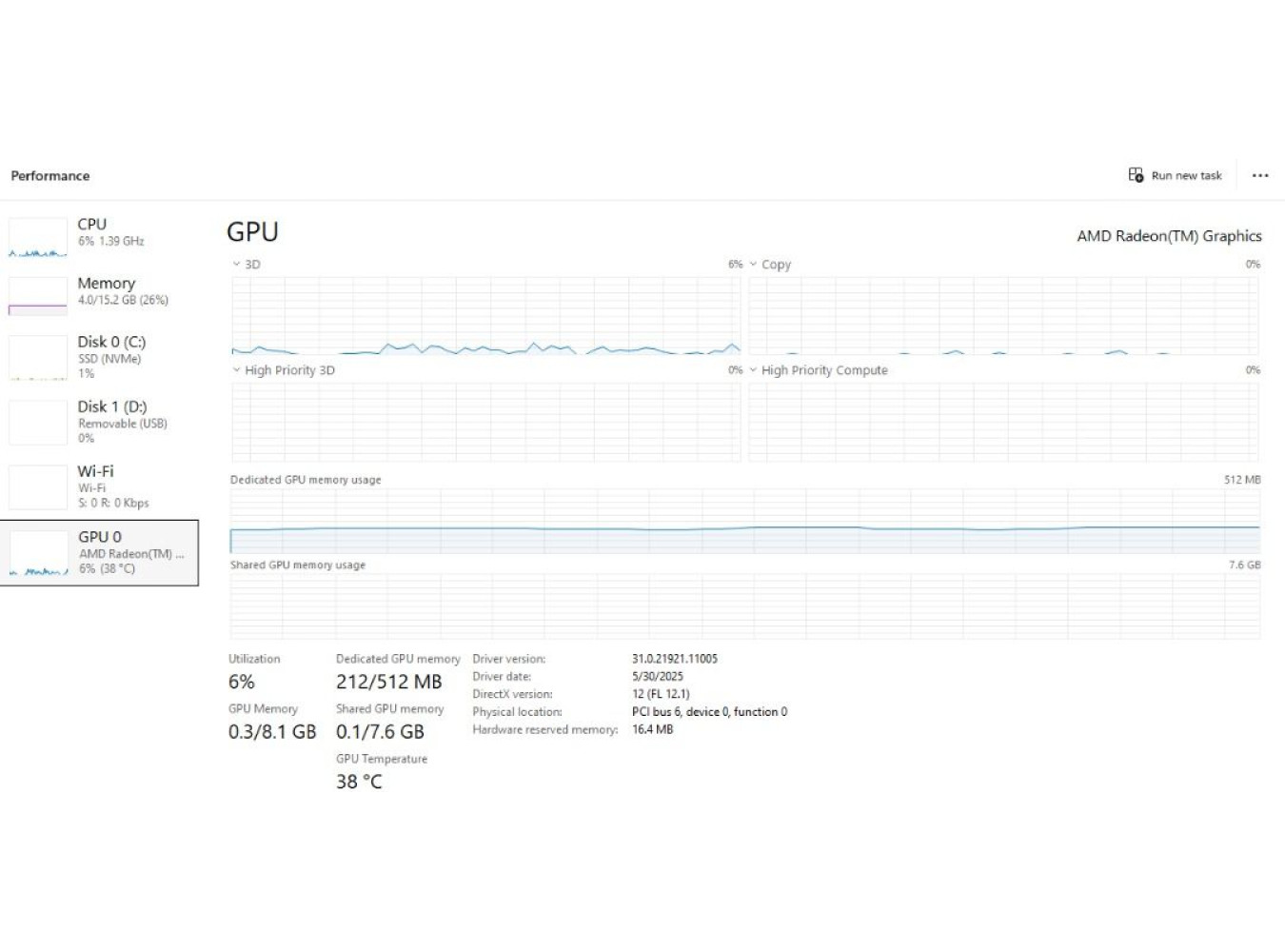Open the High Priority Compute dropdown
This screenshot has width=1285, height=952.
(753, 370)
